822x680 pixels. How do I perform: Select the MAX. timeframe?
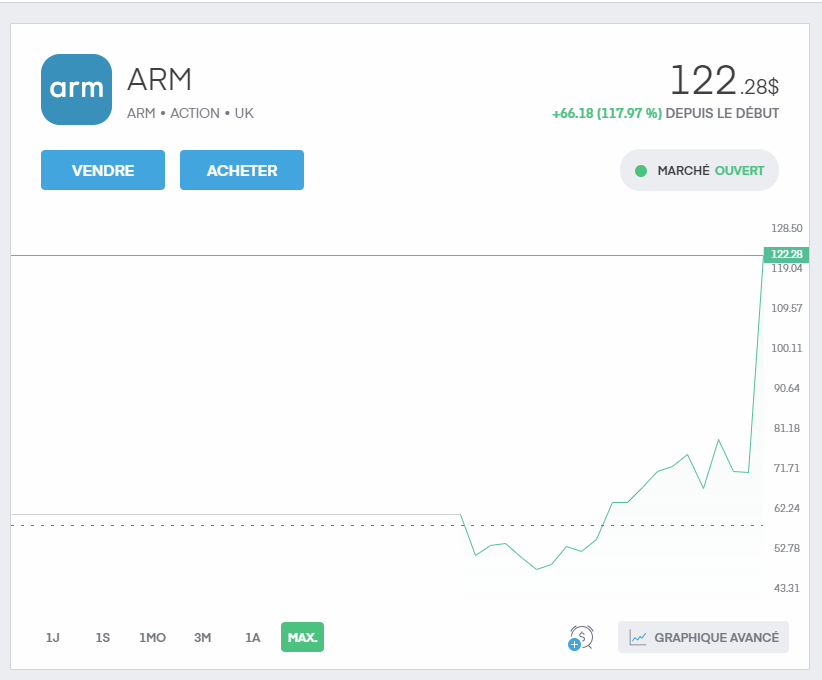(301, 637)
